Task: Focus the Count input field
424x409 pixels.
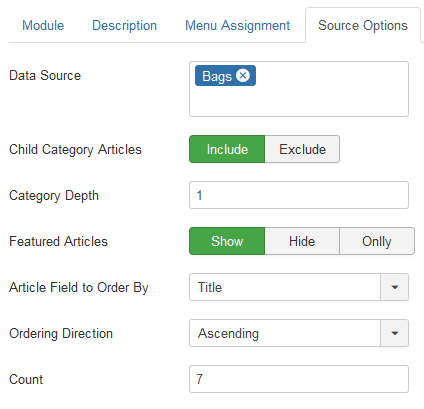Action: [299, 379]
